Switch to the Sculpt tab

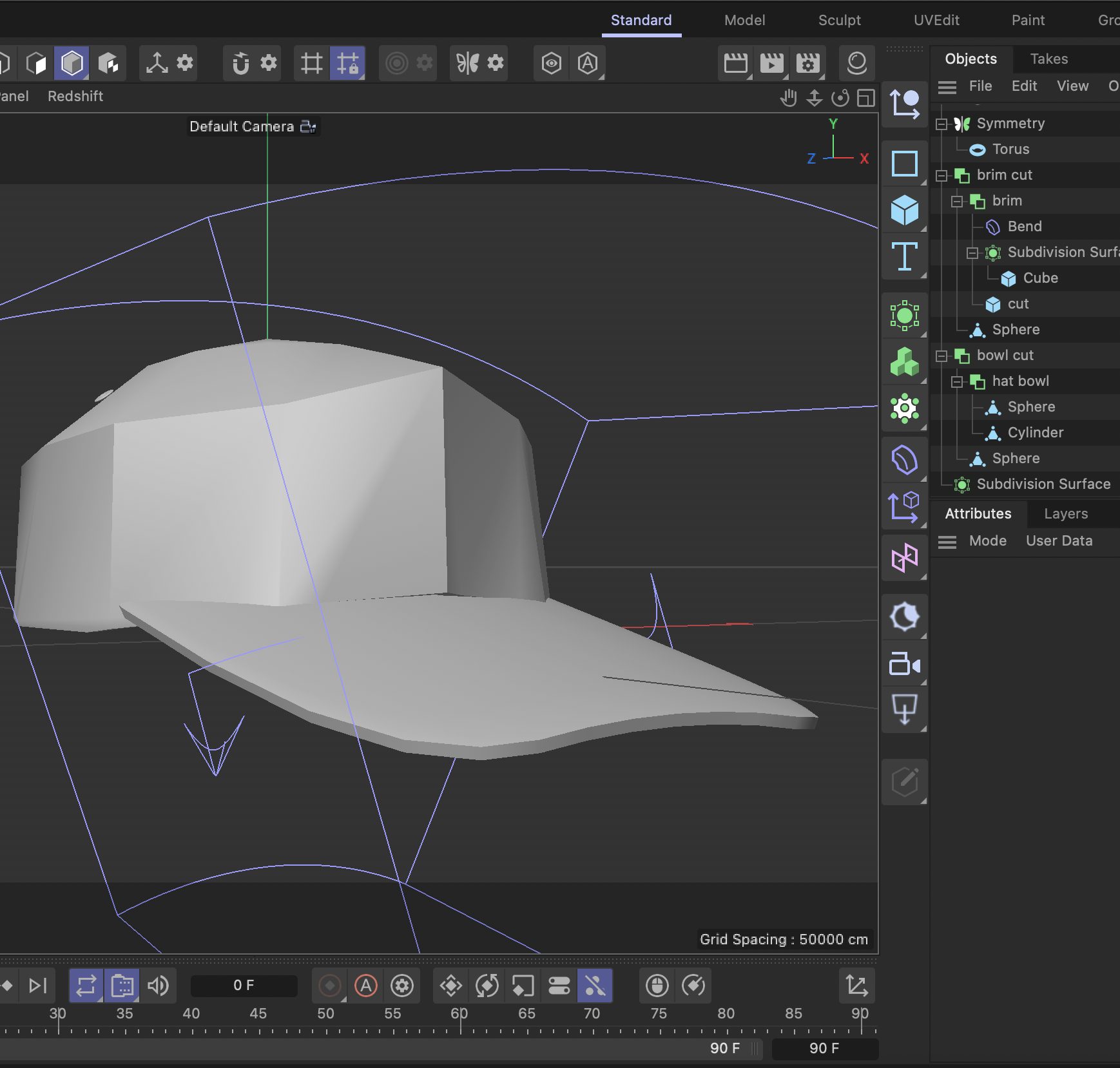[x=839, y=20]
